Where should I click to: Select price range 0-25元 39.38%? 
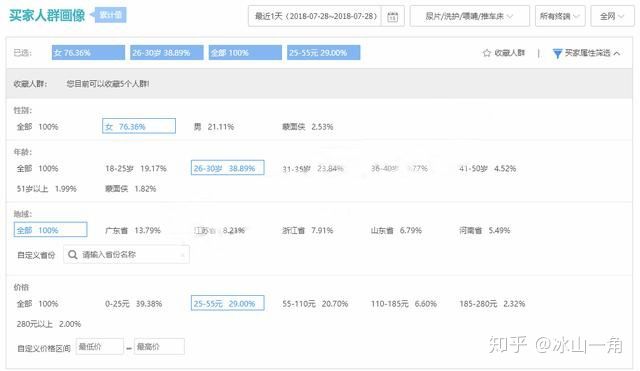pos(133,304)
